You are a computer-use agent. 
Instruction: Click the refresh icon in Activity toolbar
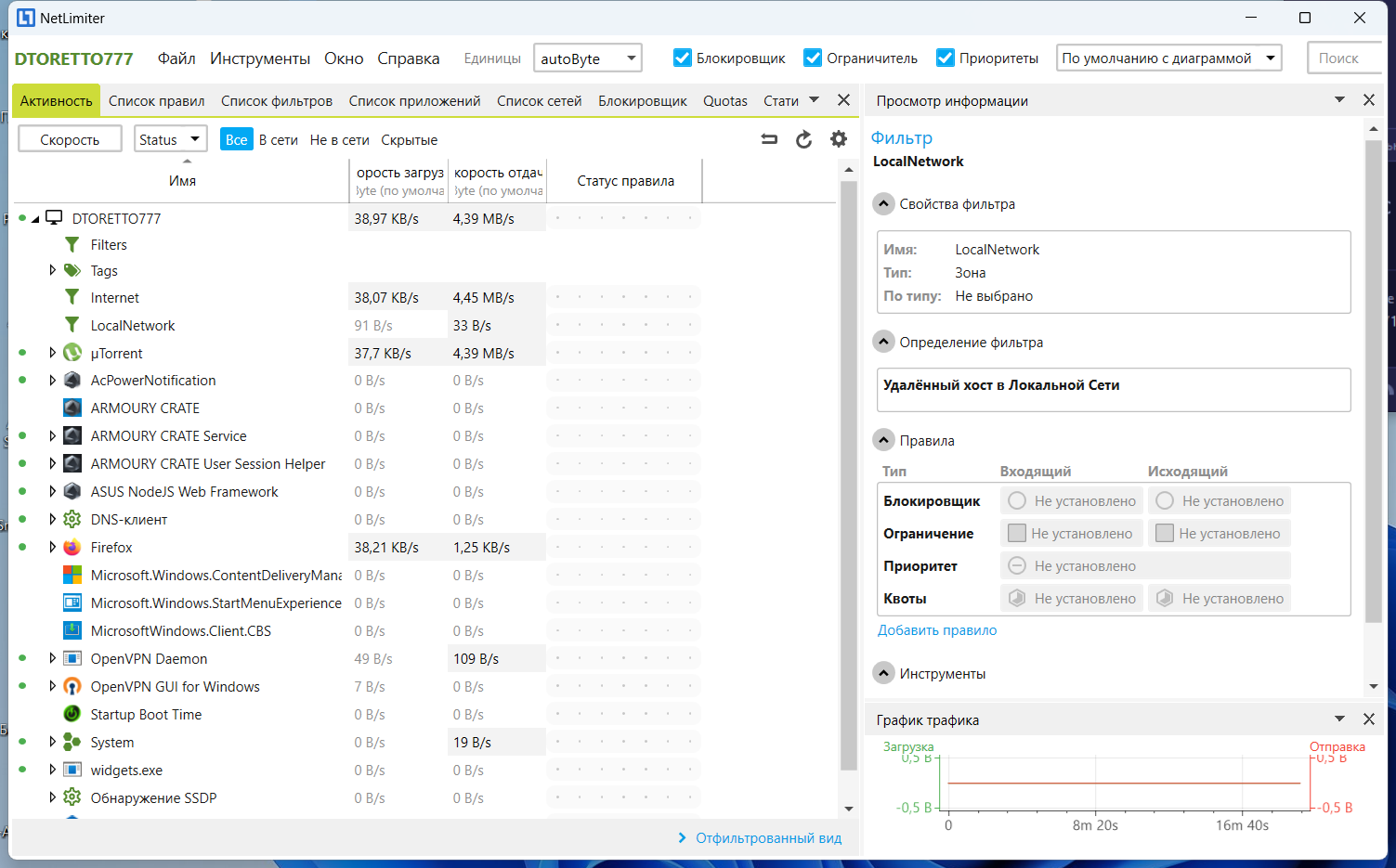pos(803,139)
